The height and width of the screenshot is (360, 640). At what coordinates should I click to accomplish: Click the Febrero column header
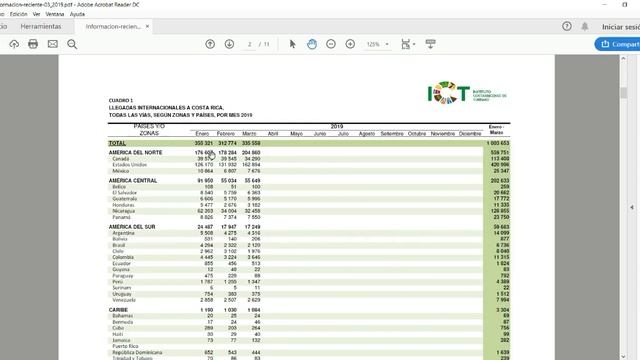(x=226, y=133)
